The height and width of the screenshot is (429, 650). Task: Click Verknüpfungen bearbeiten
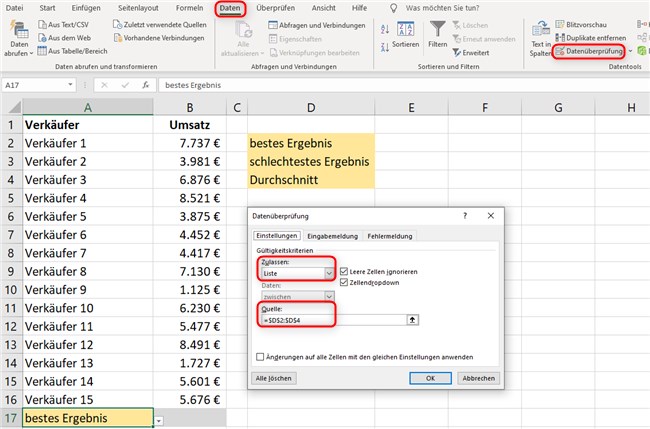coord(314,53)
